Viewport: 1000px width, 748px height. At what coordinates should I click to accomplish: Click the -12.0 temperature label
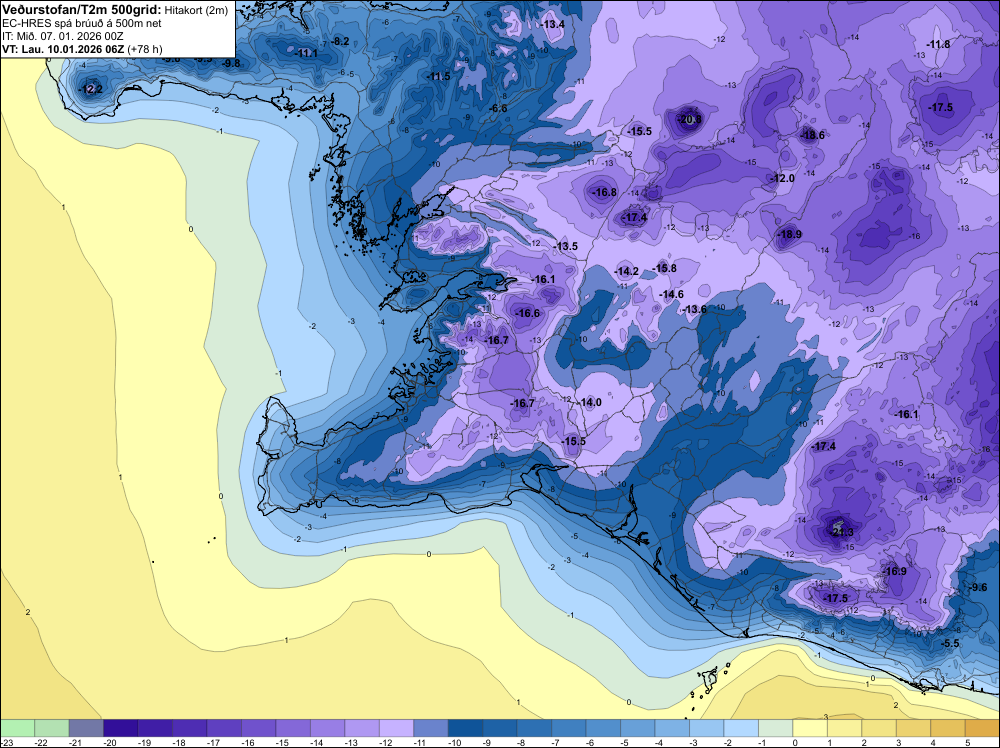click(783, 179)
